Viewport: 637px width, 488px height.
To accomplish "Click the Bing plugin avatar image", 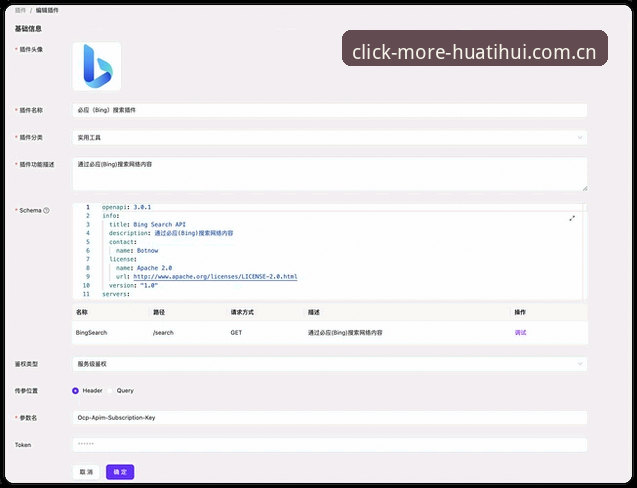I will [97, 66].
